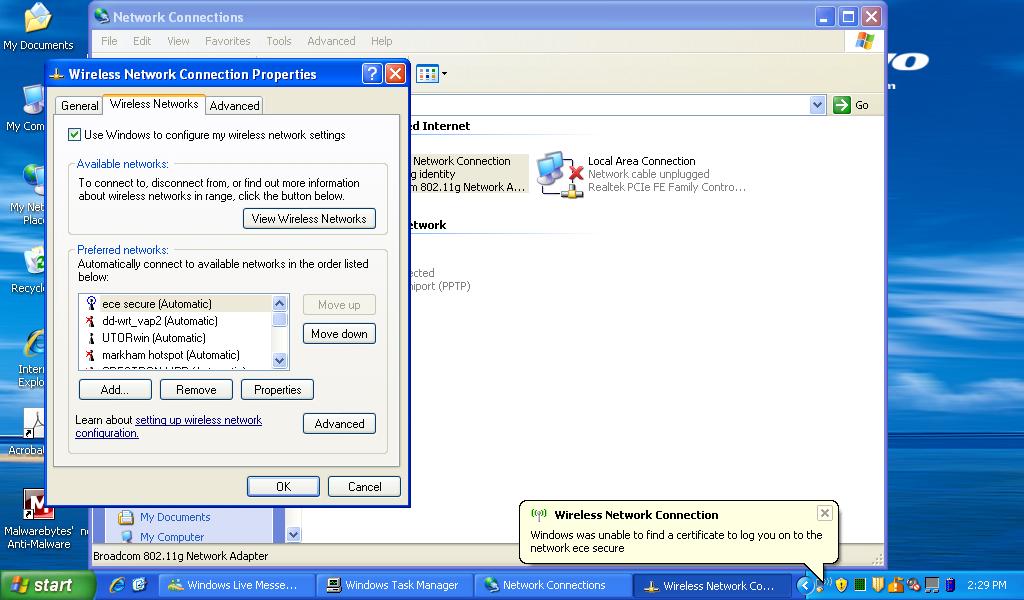Launch Internet Explorer from Quick Launch

pos(117,584)
